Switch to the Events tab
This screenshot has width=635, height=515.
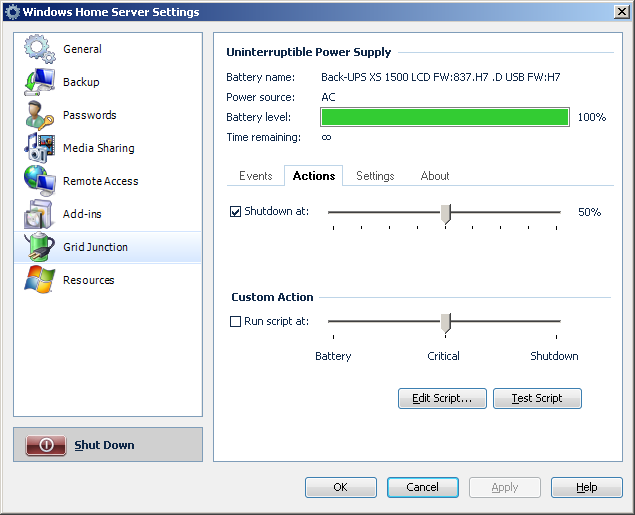tap(256, 176)
